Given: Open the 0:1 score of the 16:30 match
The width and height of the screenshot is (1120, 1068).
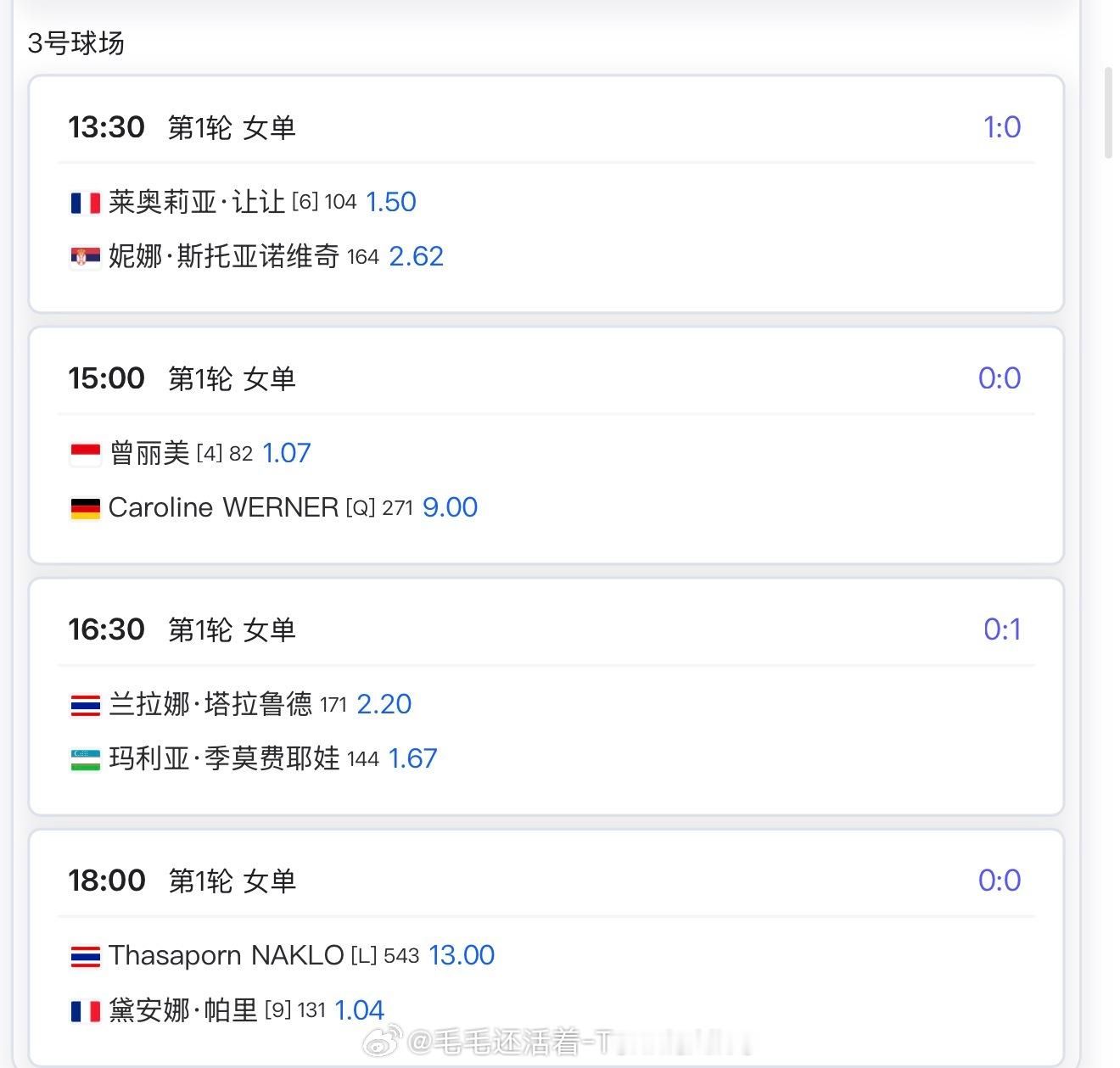Looking at the screenshot, I should 1002,629.
